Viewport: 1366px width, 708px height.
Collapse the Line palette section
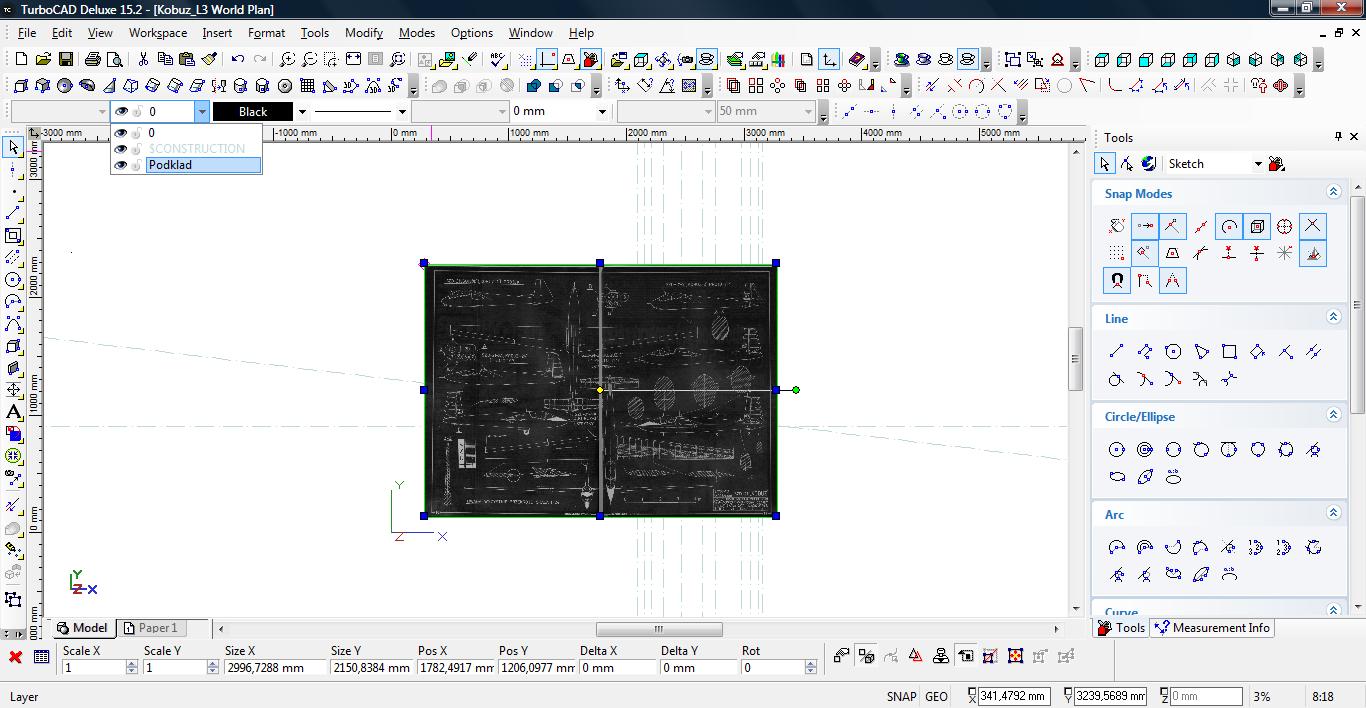tap(1333, 317)
